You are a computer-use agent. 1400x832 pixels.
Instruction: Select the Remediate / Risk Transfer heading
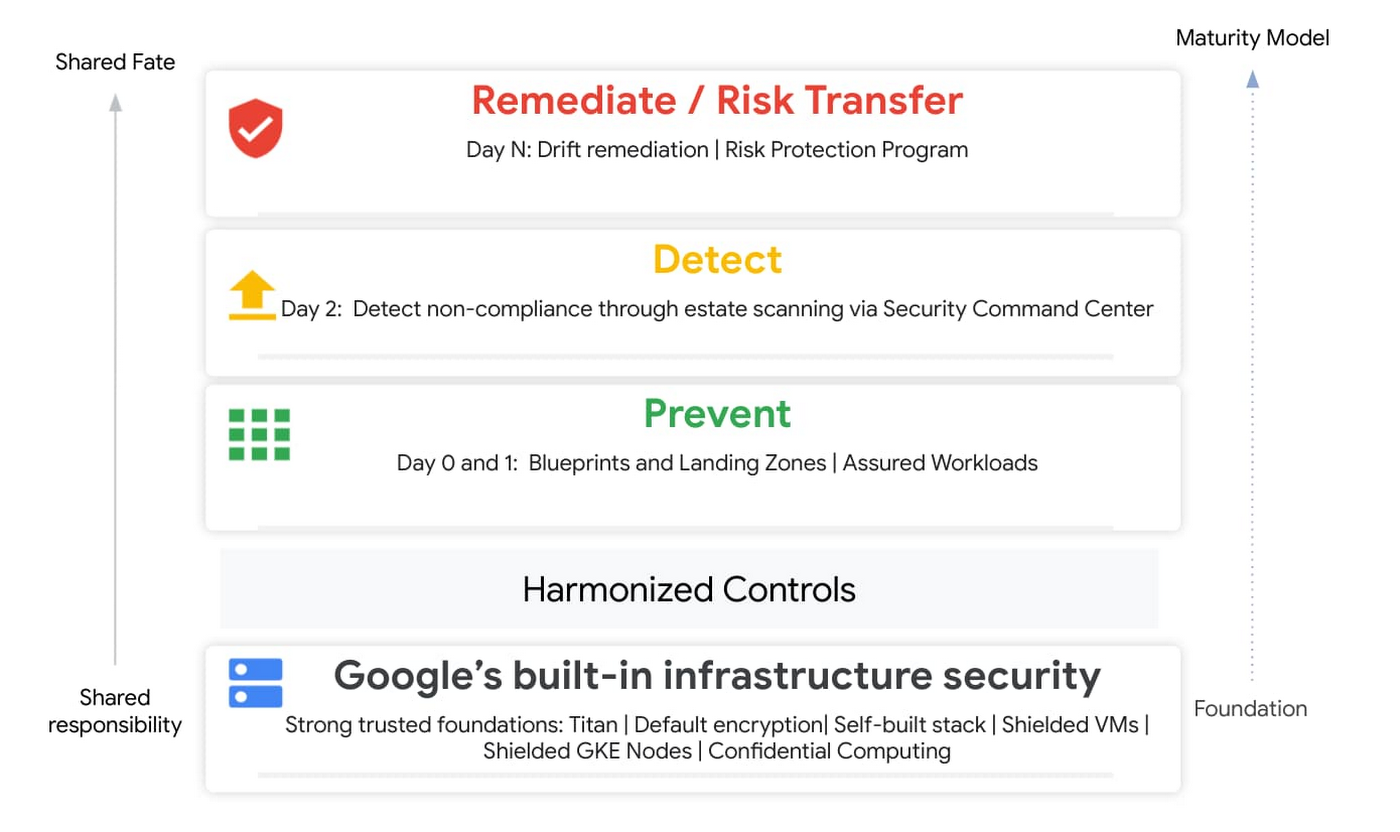coord(717,100)
